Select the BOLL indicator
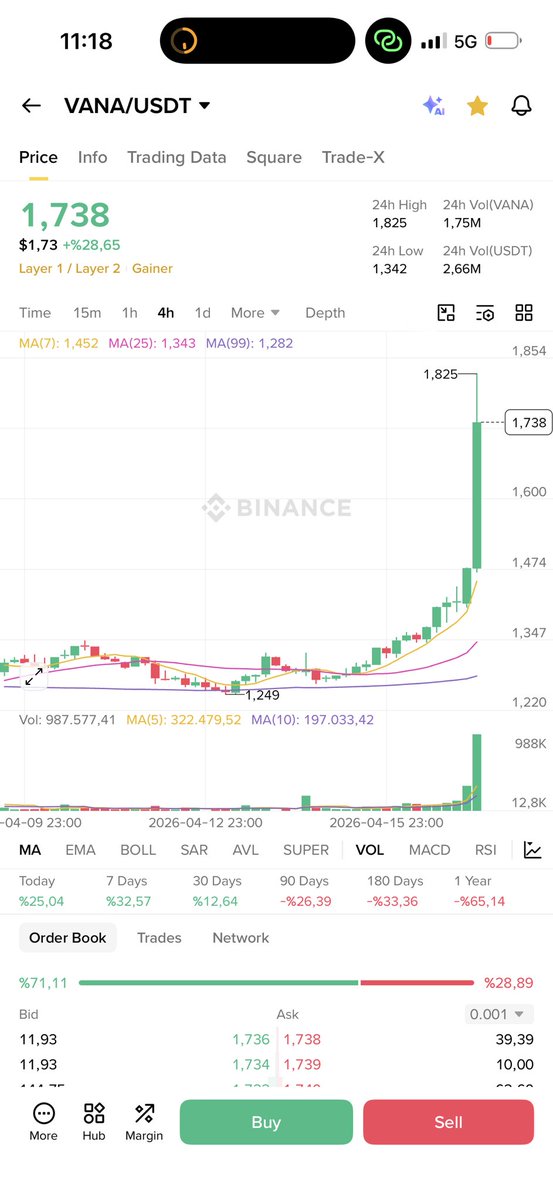The height and width of the screenshot is (1200, 553). (x=138, y=850)
